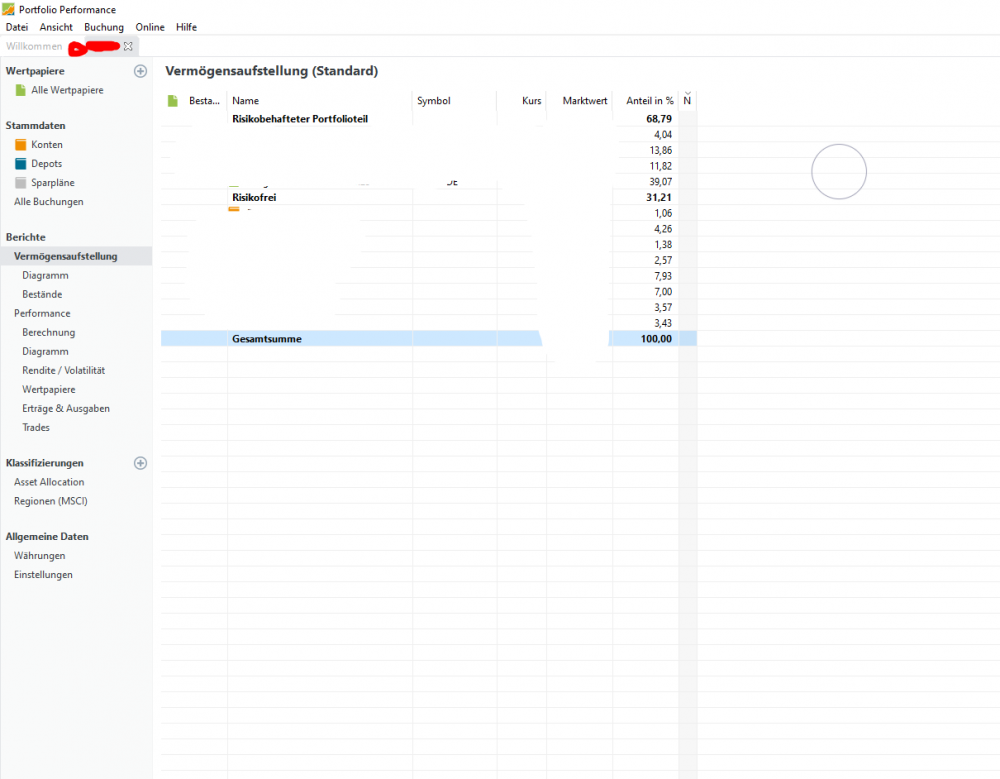The image size is (1000, 779).
Task: Sort by Marktwert column header
Action: pyautogui.click(x=579, y=101)
